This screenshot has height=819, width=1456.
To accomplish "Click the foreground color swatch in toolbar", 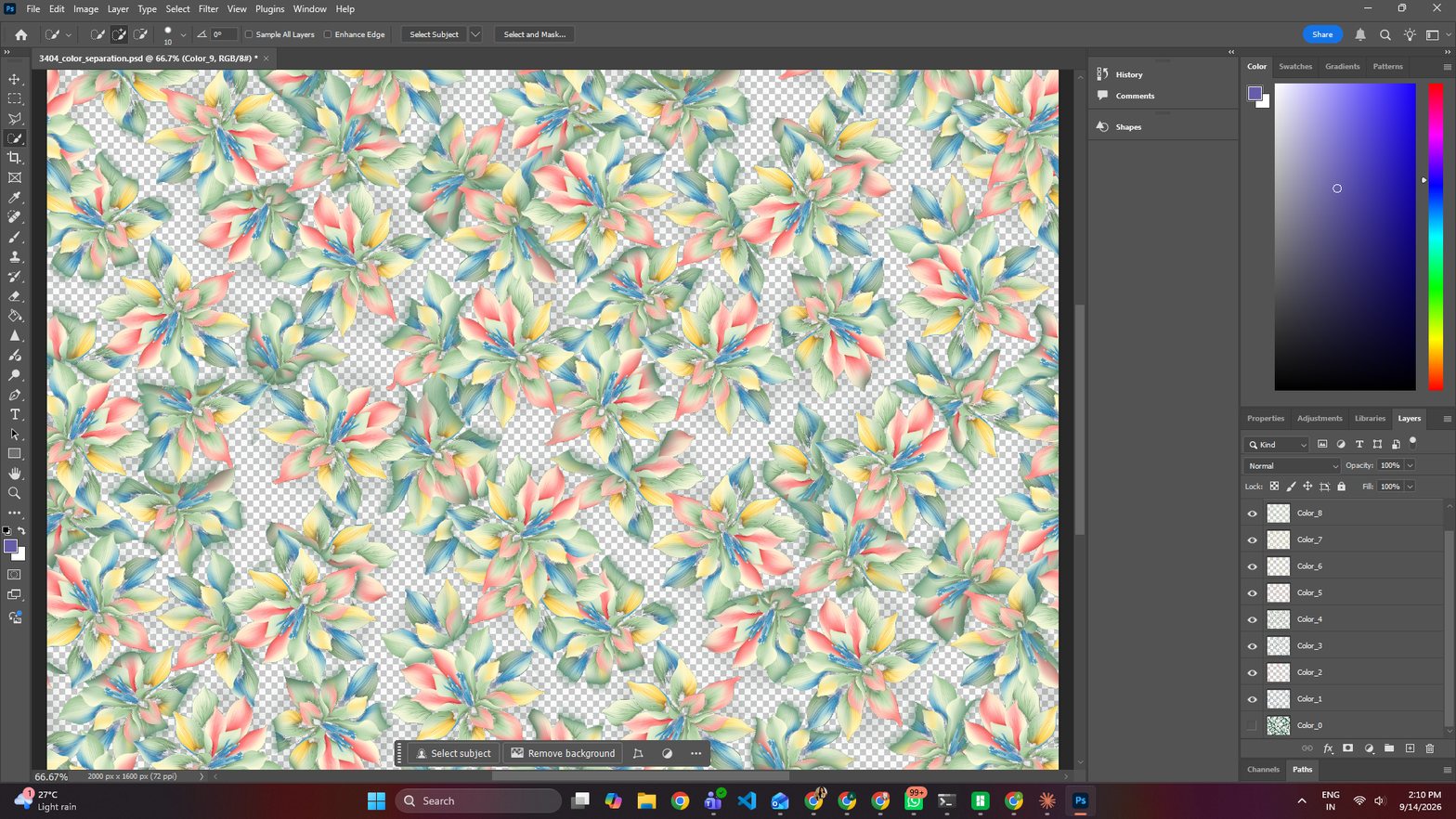I will click(10, 546).
